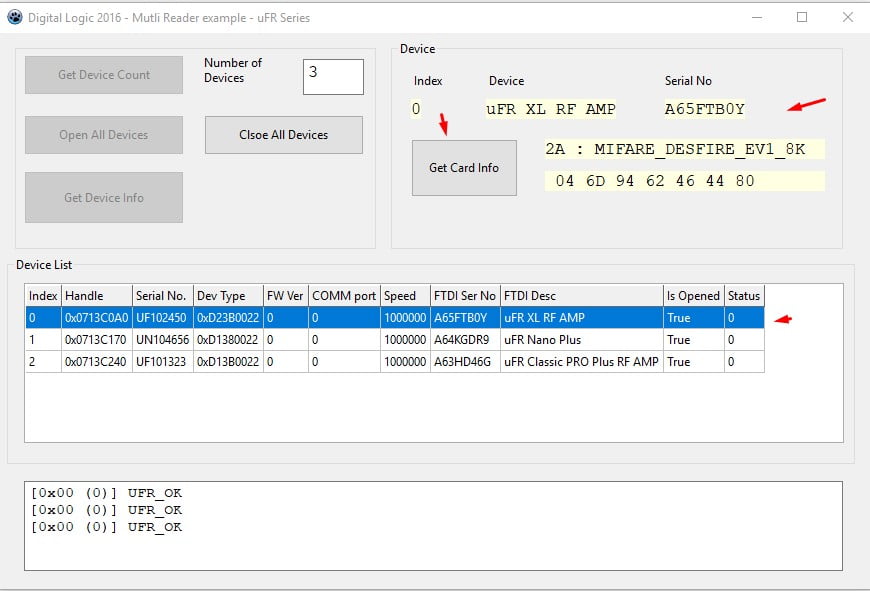Click the last UFR_OK log line
The height and width of the screenshot is (591, 870).
pyautogui.click(x=107, y=527)
